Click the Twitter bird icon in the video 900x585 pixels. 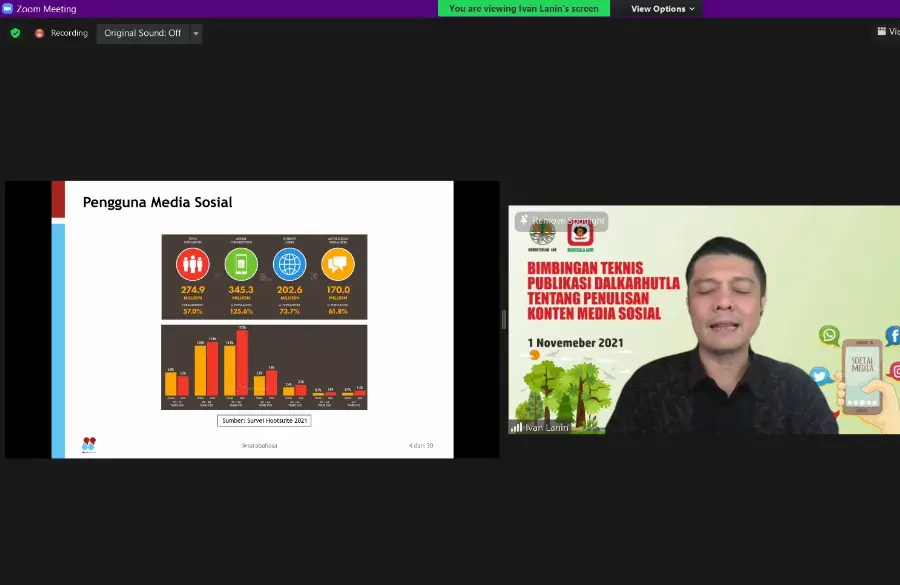pos(820,377)
